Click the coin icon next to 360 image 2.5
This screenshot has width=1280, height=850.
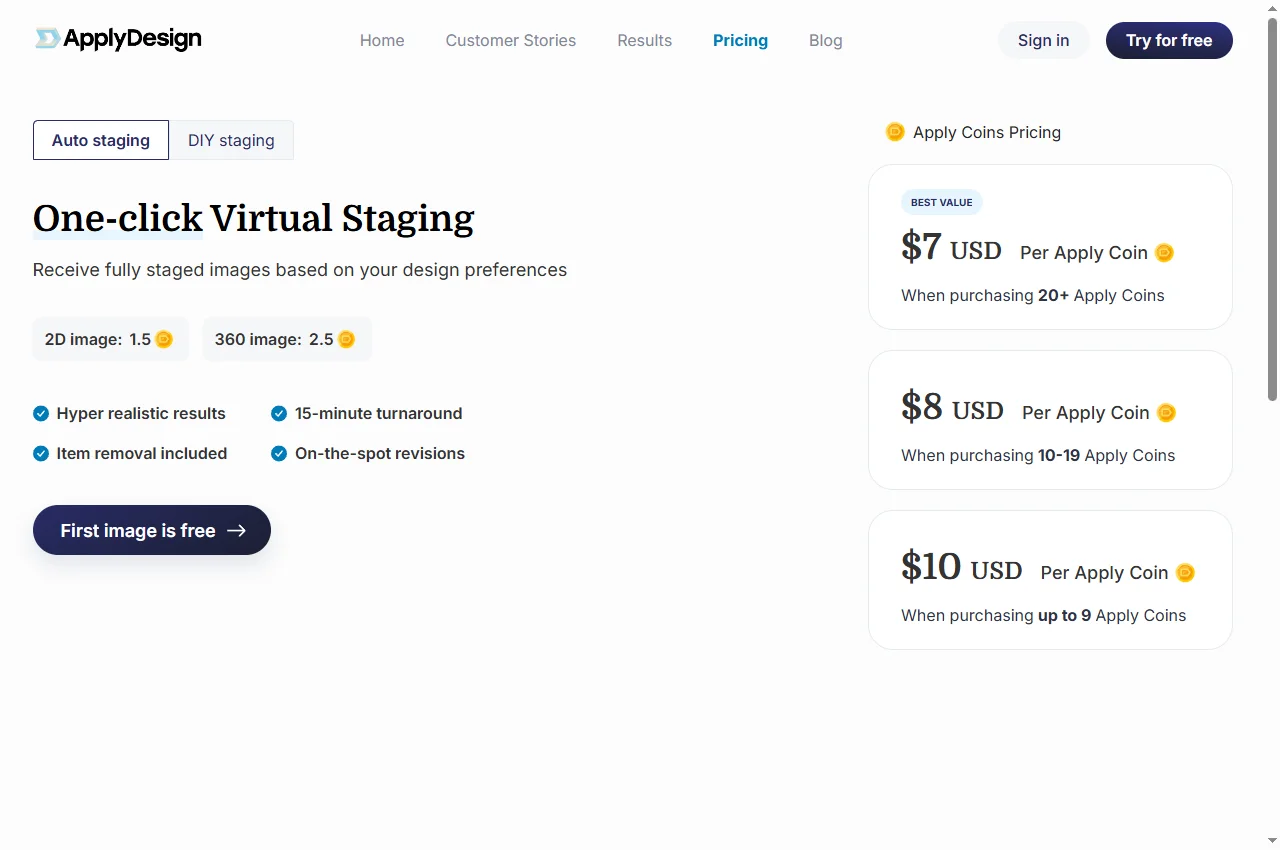tap(346, 339)
